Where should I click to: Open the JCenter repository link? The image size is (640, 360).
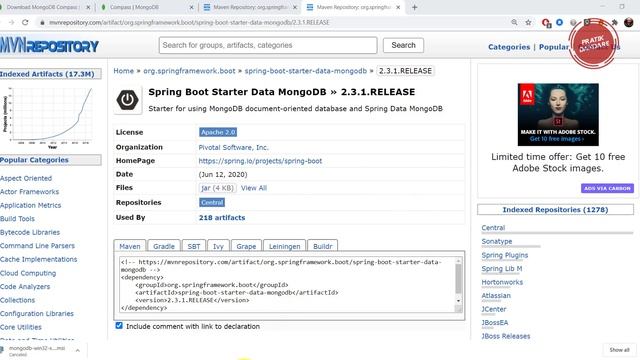[494, 309]
